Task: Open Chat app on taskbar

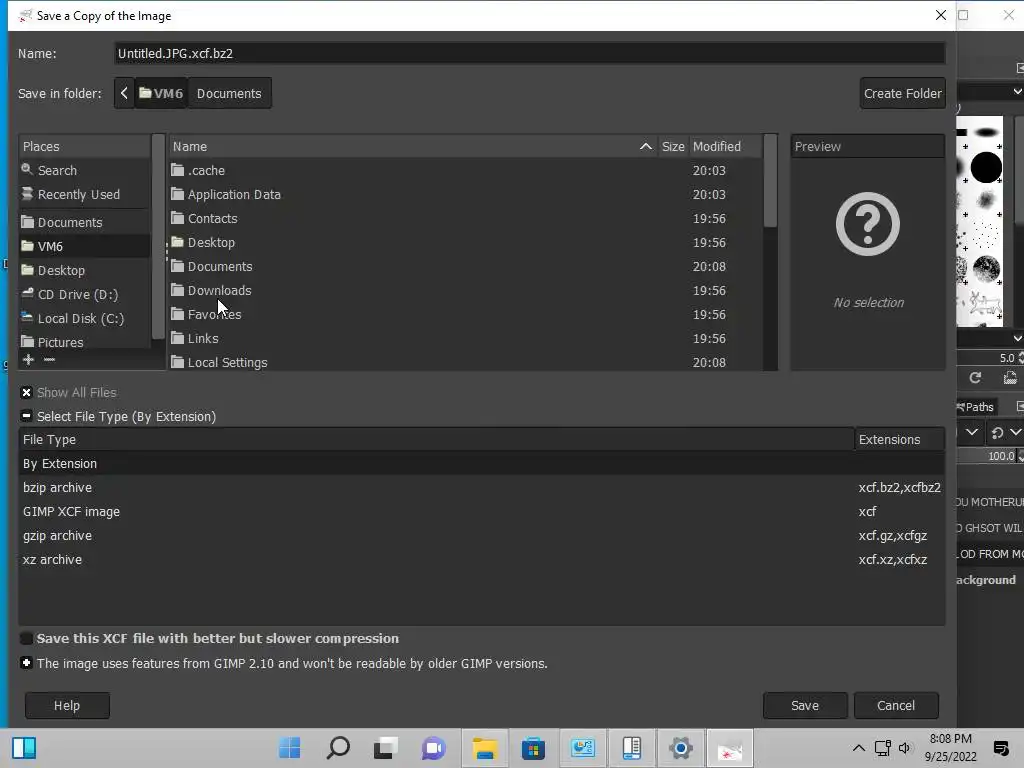Action: (x=434, y=748)
